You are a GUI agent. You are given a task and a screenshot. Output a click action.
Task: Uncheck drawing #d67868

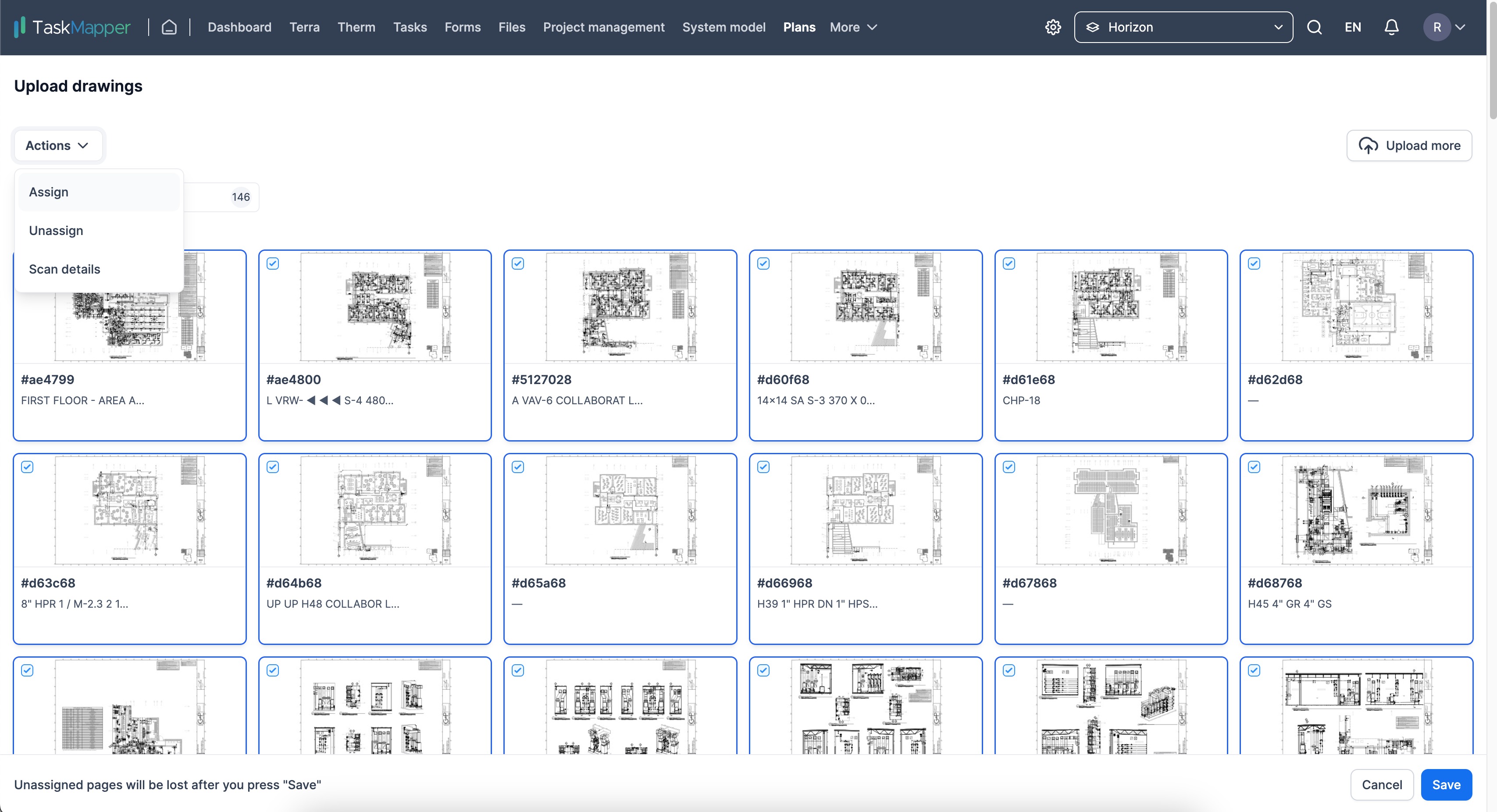click(1009, 467)
